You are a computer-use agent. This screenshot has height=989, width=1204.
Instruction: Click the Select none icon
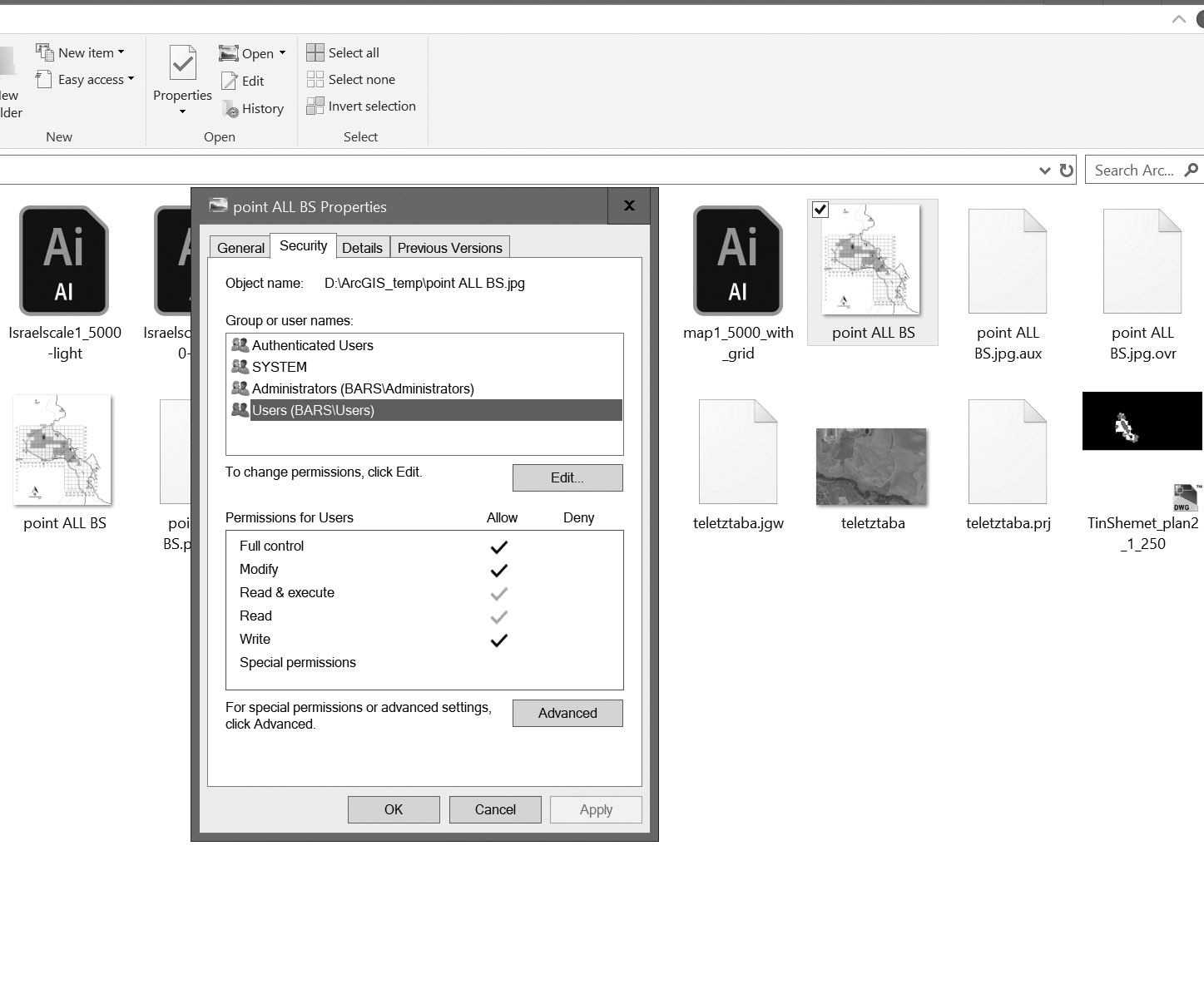tap(315, 79)
